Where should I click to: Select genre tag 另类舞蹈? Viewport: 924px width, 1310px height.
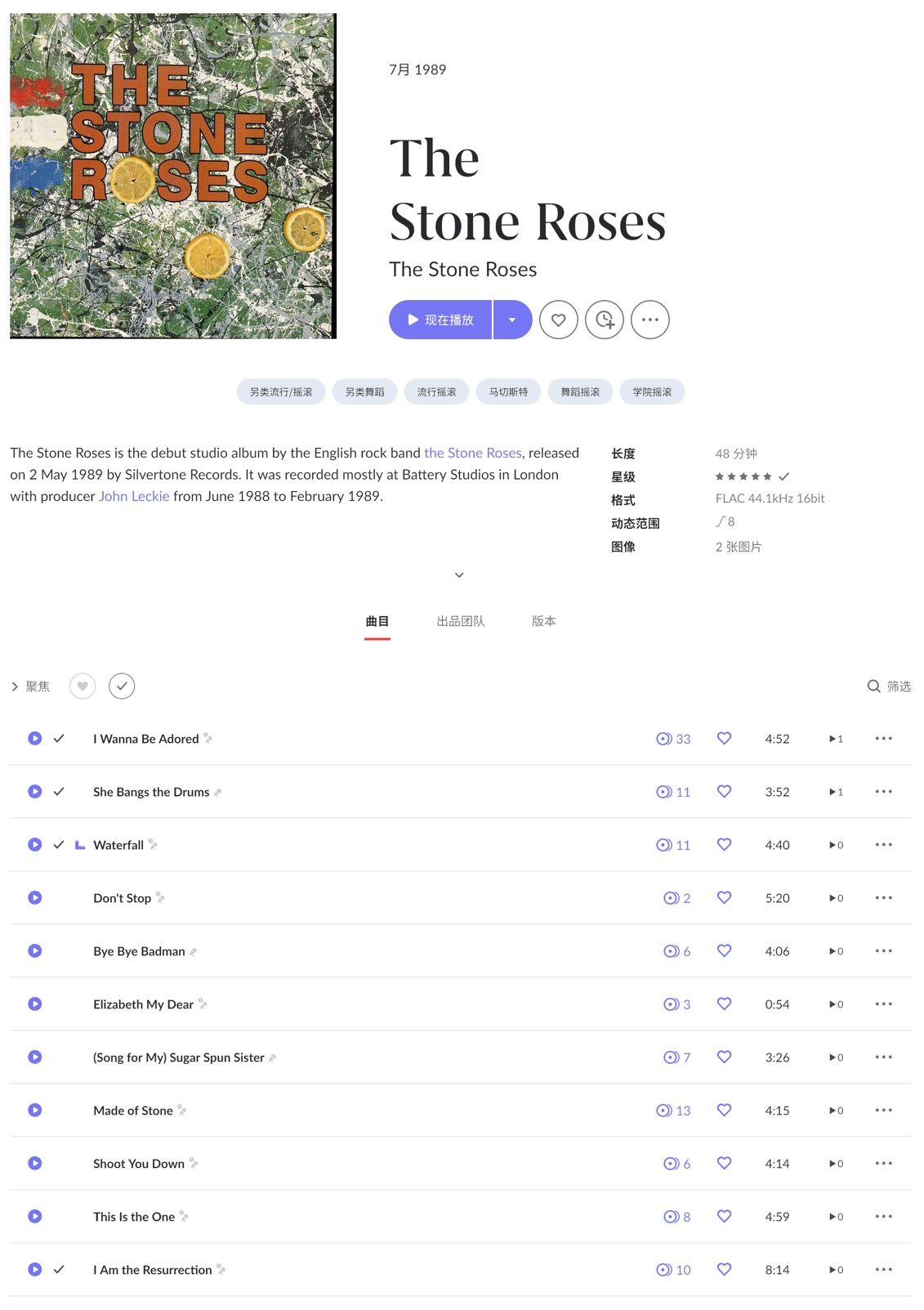click(x=364, y=391)
